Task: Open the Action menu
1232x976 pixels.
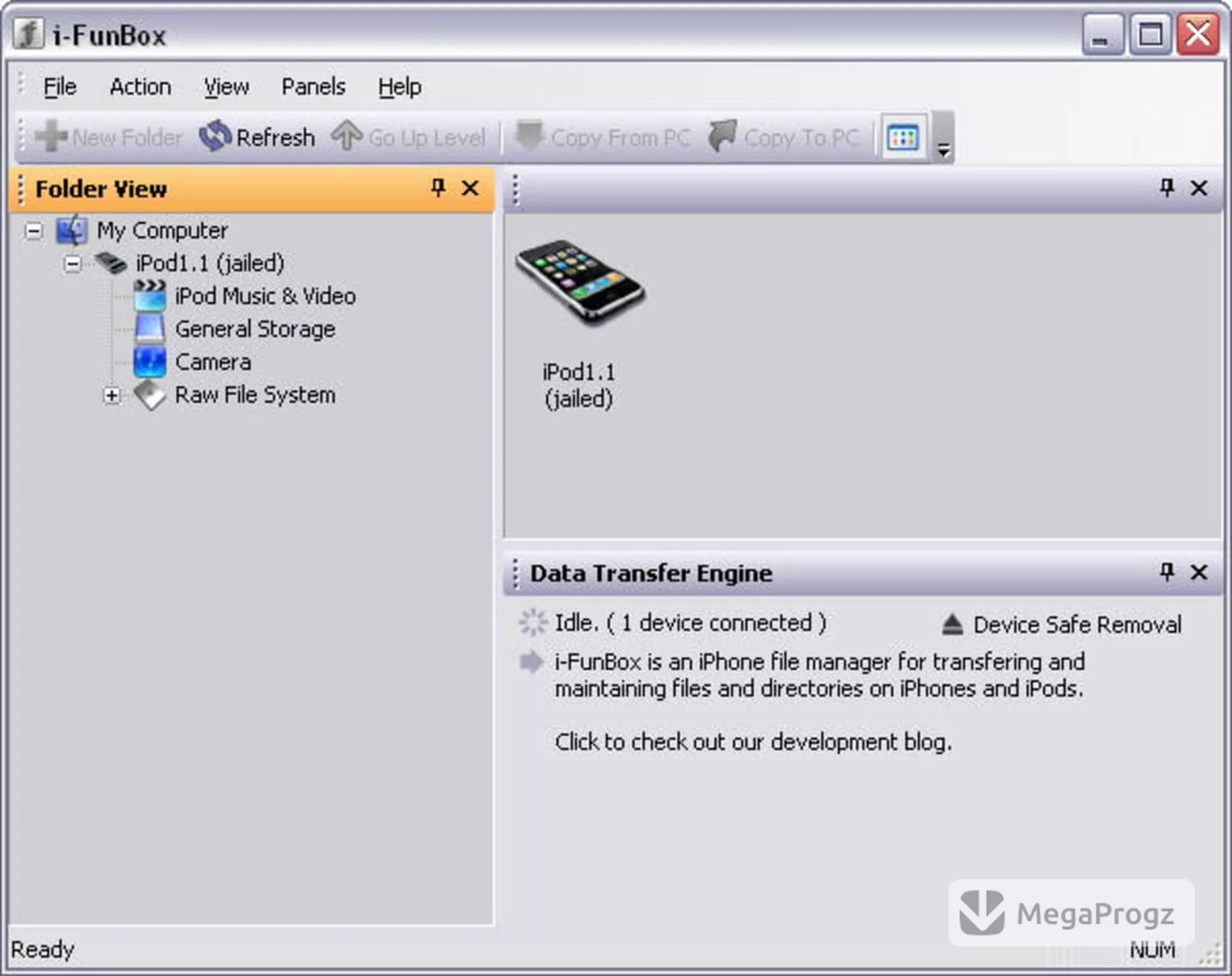Action: pos(141,87)
